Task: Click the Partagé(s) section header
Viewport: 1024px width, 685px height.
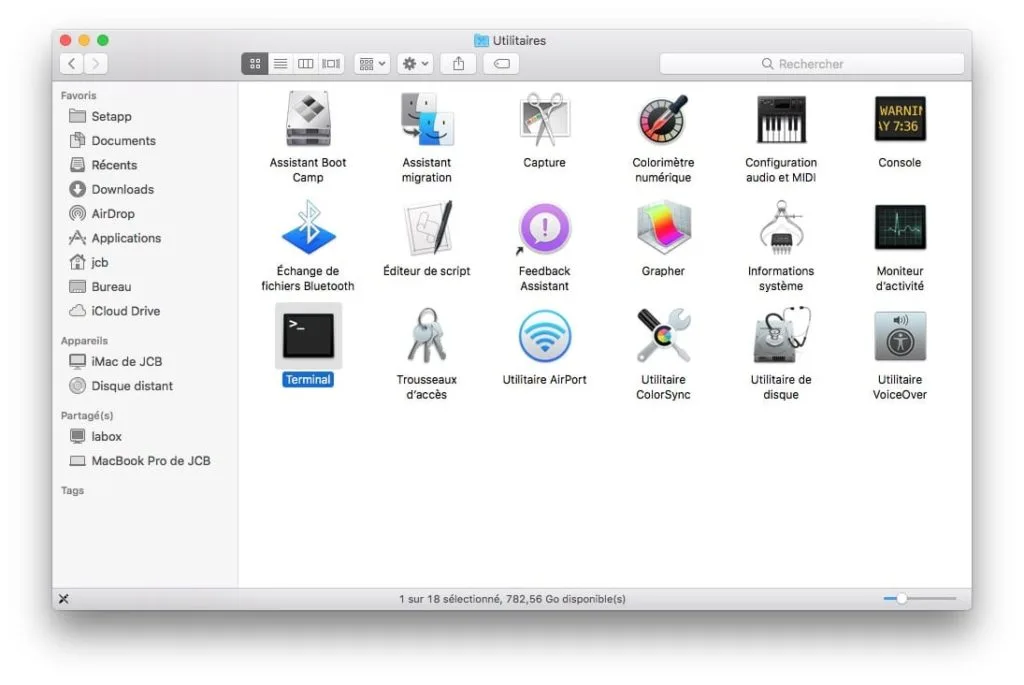Action: 87,415
